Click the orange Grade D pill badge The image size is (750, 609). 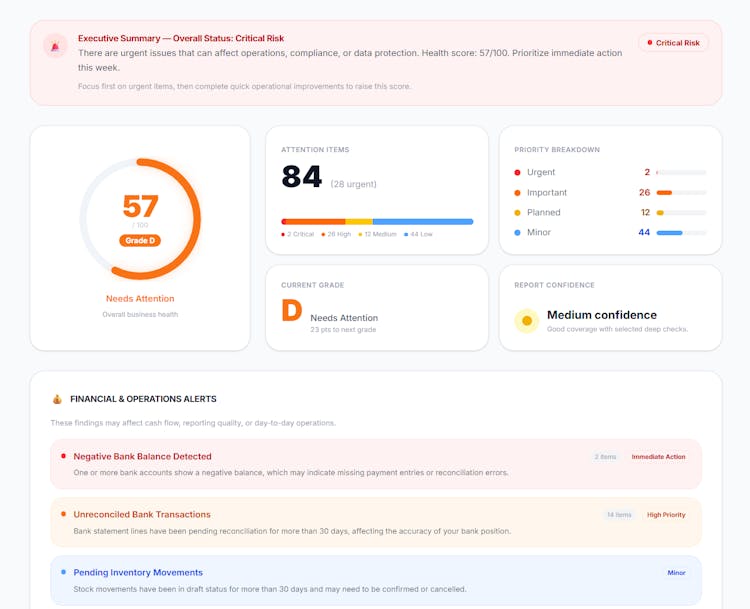(140, 240)
